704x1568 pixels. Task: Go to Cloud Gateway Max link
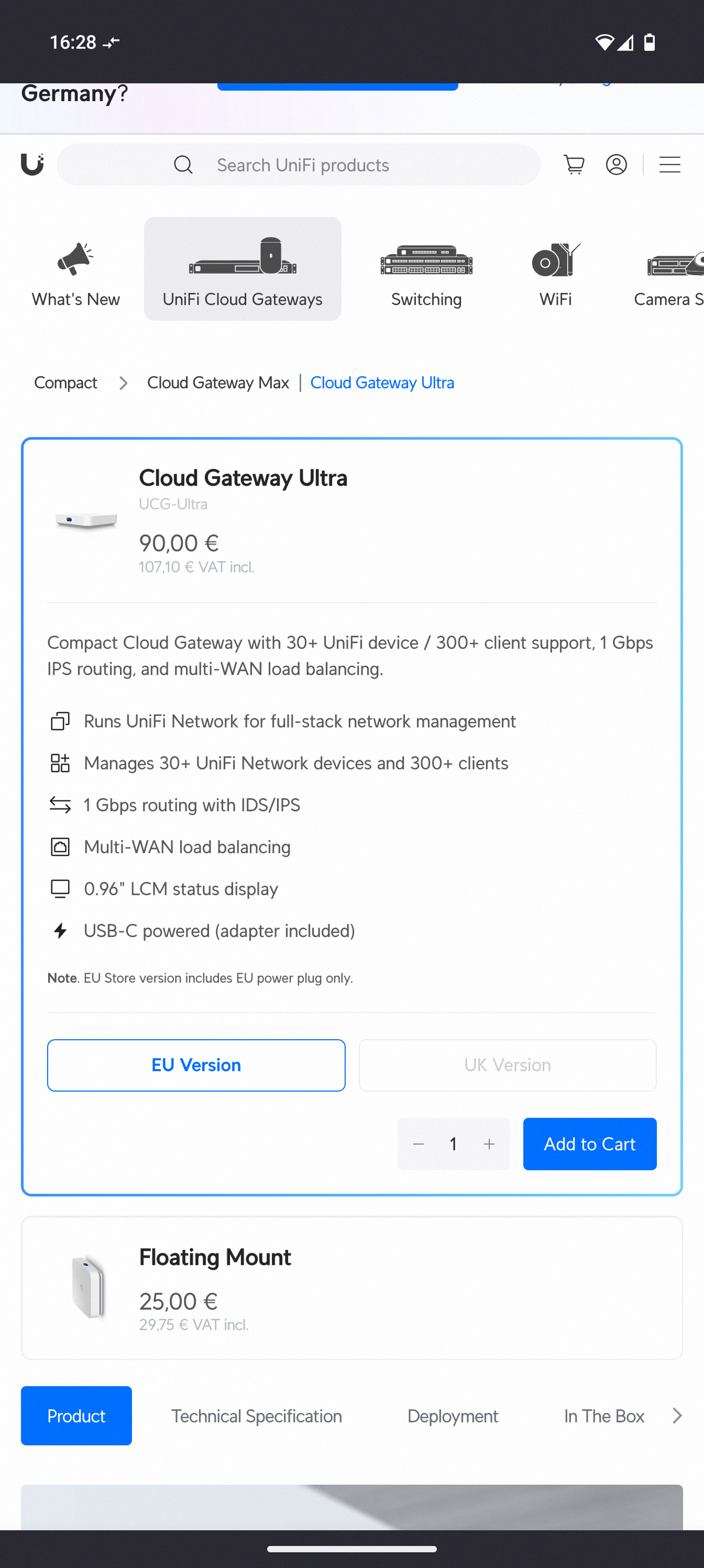[218, 383]
